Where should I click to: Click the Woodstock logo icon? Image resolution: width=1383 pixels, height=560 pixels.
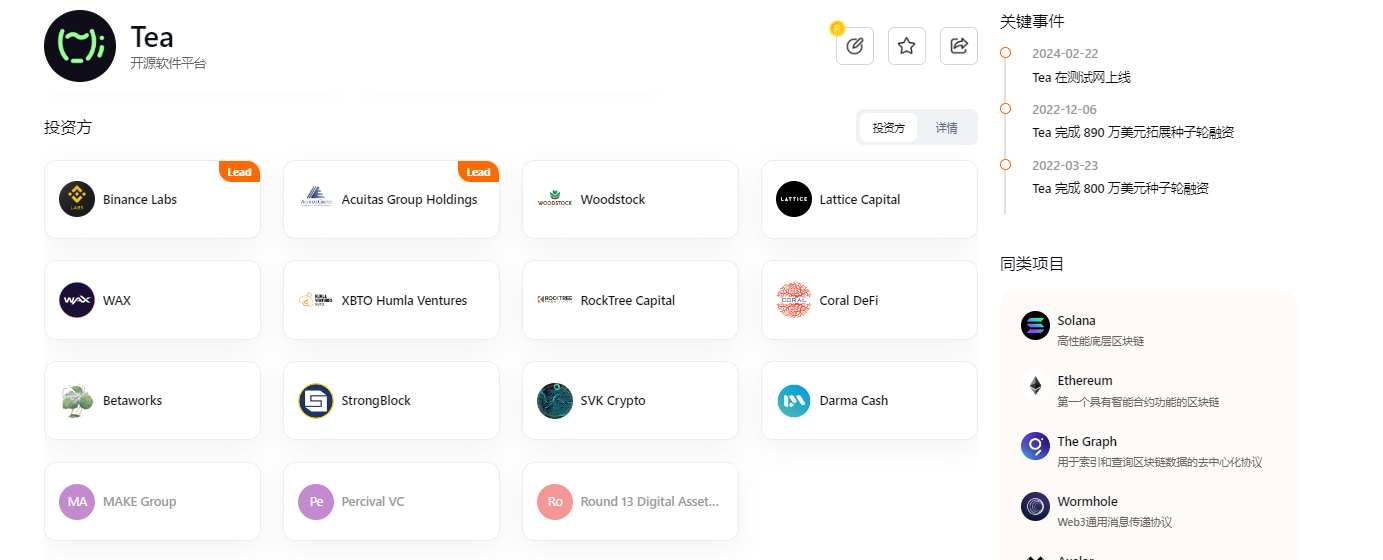pos(555,199)
